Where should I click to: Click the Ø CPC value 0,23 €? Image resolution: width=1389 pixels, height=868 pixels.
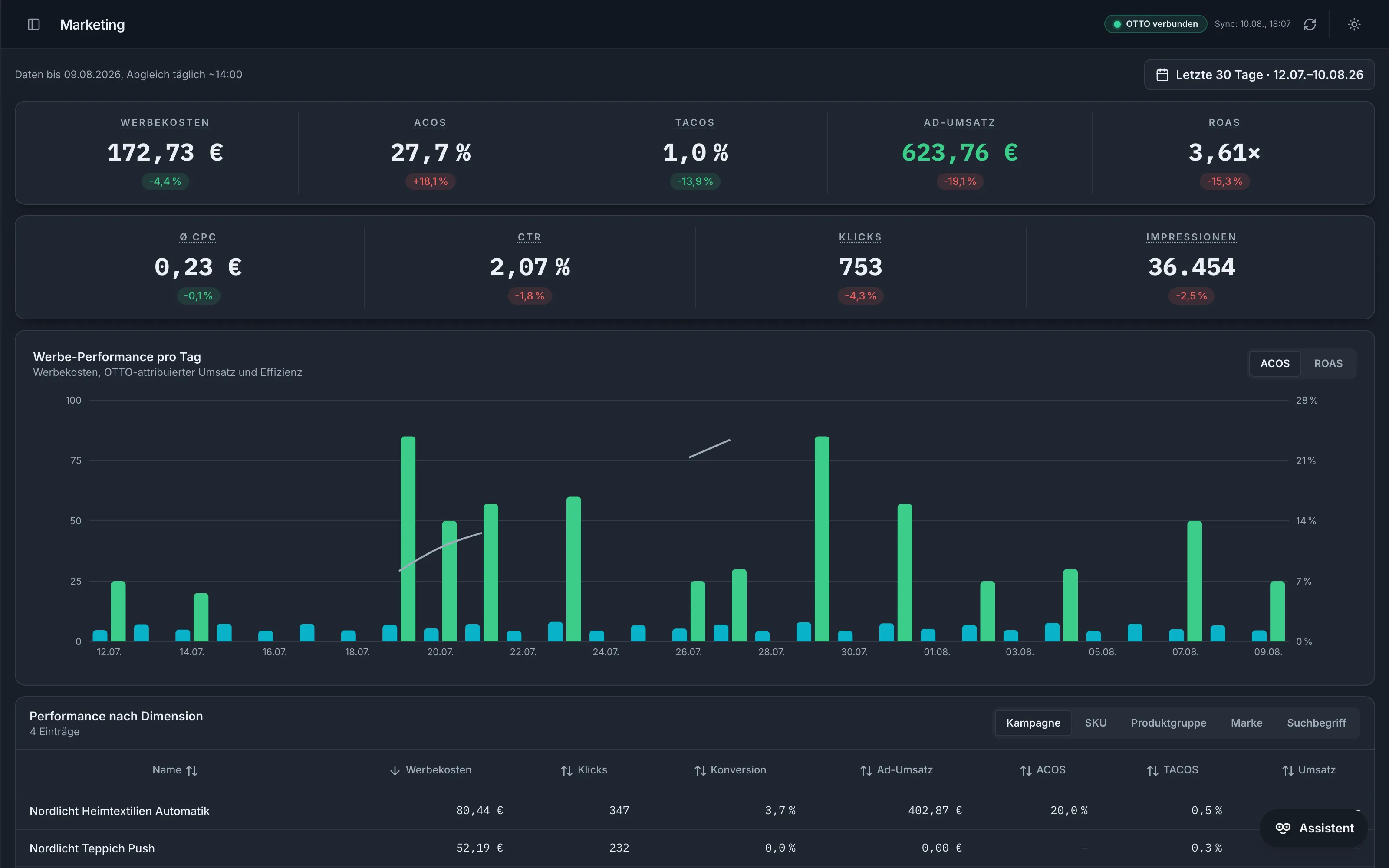tap(198, 267)
